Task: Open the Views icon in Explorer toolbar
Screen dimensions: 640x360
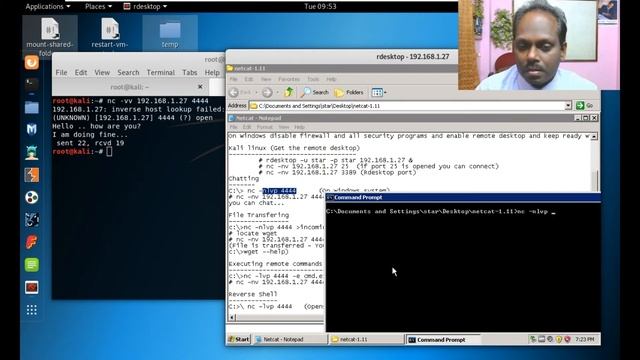Action: [379, 93]
